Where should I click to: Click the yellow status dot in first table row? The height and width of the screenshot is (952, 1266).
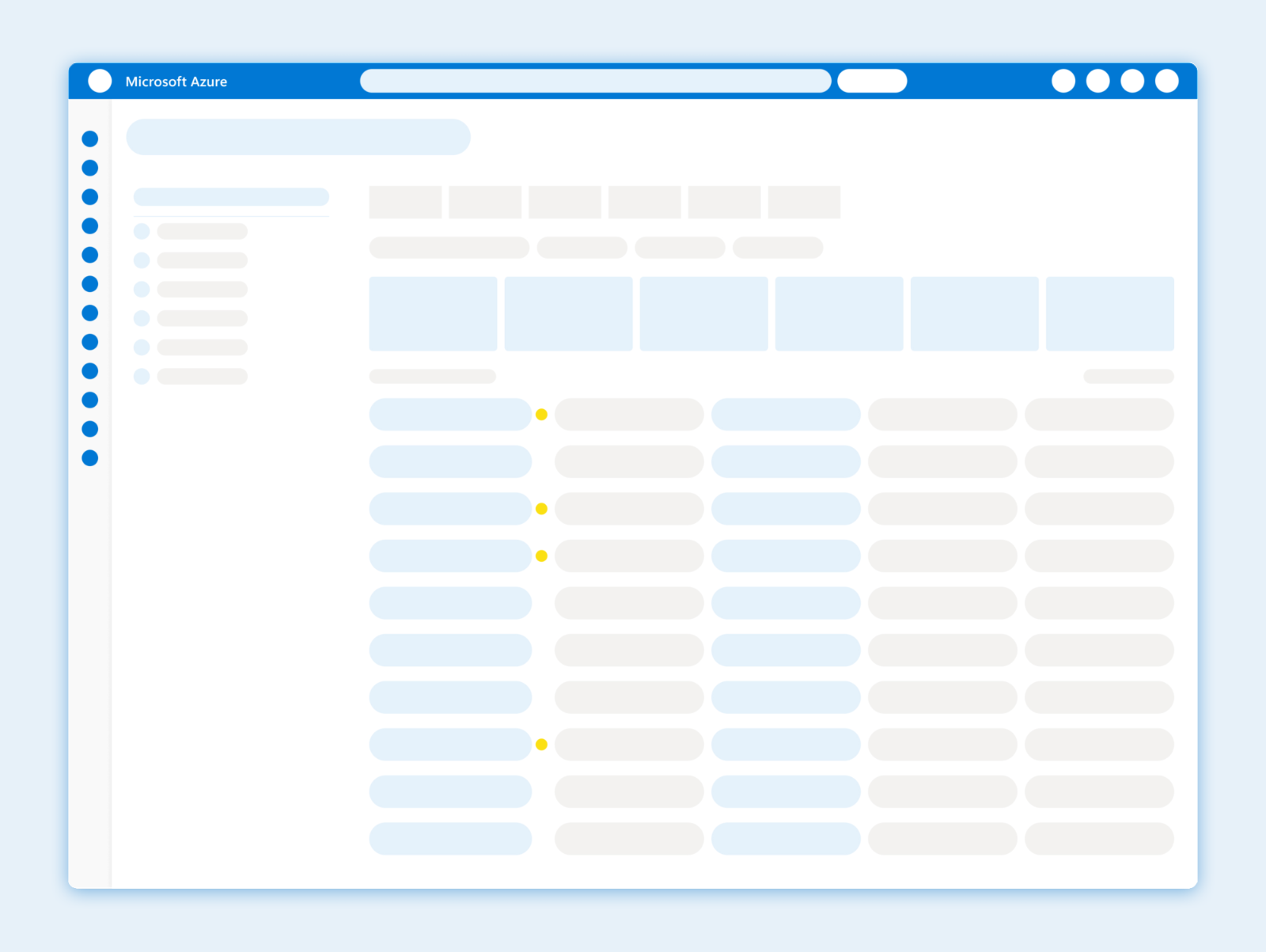pyautogui.click(x=541, y=415)
